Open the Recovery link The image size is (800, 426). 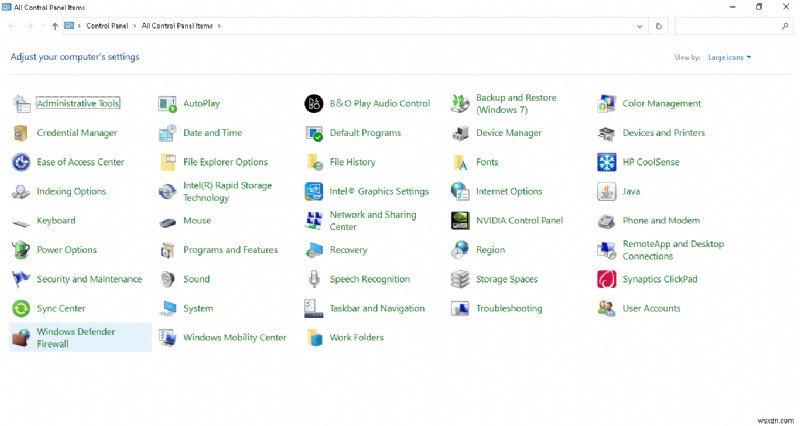pos(348,250)
